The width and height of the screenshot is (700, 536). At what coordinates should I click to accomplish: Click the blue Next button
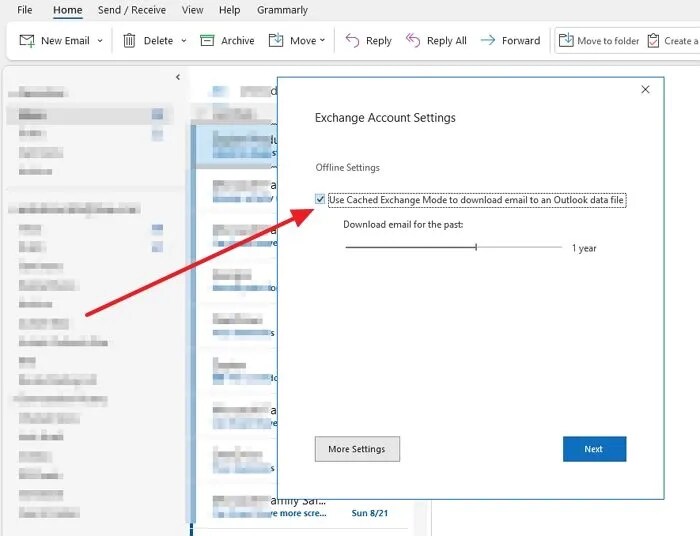594,449
